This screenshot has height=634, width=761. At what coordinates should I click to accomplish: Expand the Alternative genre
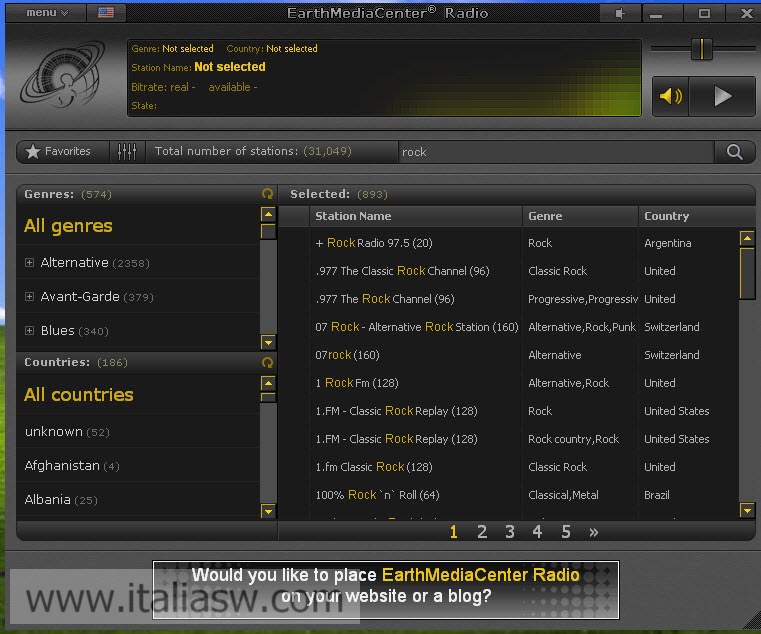[30, 263]
